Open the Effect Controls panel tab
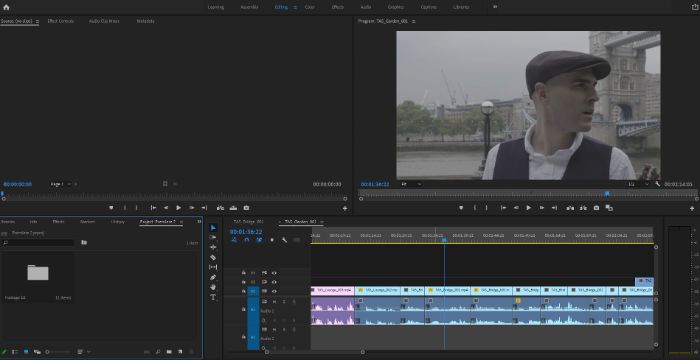This screenshot has width=700, height=360. (61, 21)
